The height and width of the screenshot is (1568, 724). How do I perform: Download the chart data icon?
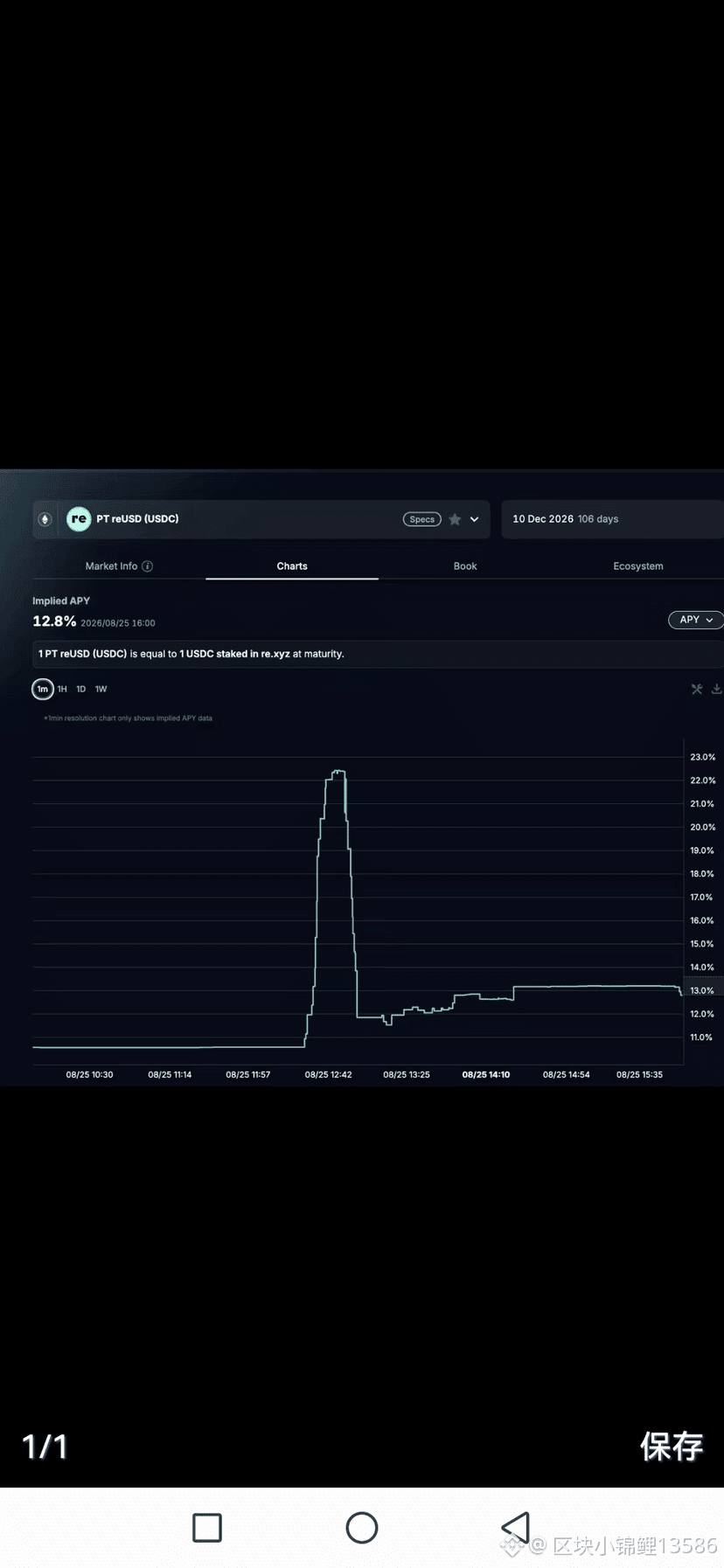716,689
